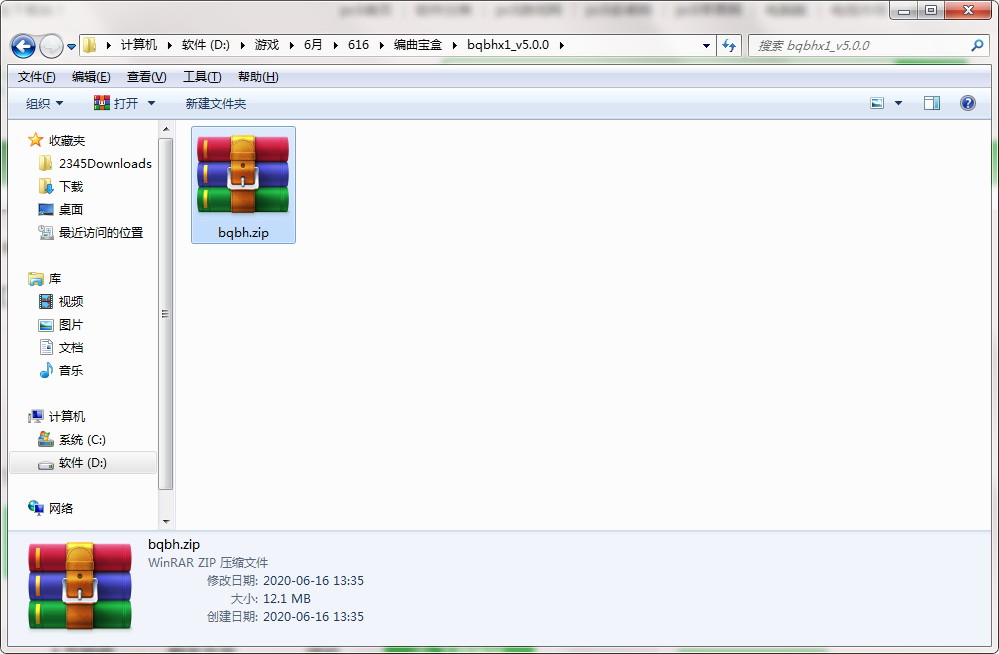Open the 编辑(E) menu

pyautogui.click(x=91, y=77)
